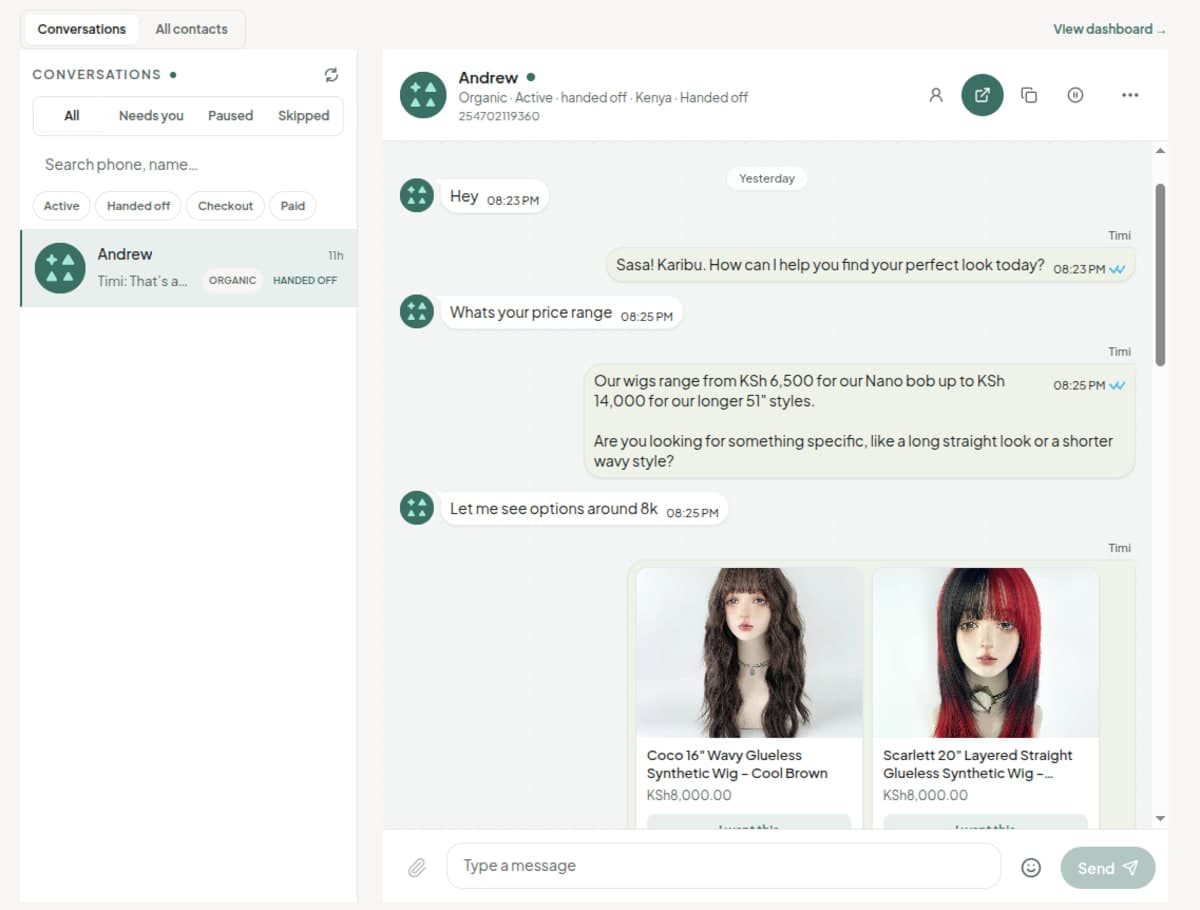Viewport: 1200px width, 910px height.
Task: Click the KSh8,000.00 price under Coco wig
Action: pyautogui.click(x=689, y=795)
